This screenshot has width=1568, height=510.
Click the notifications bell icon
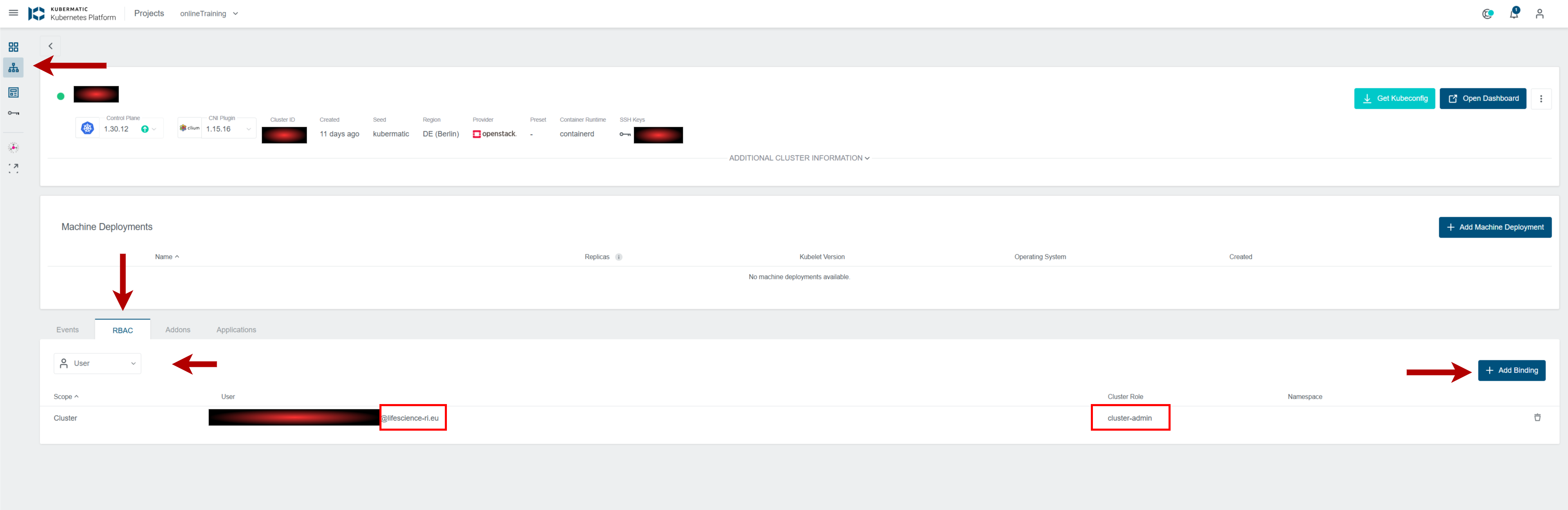(1514, 13)
